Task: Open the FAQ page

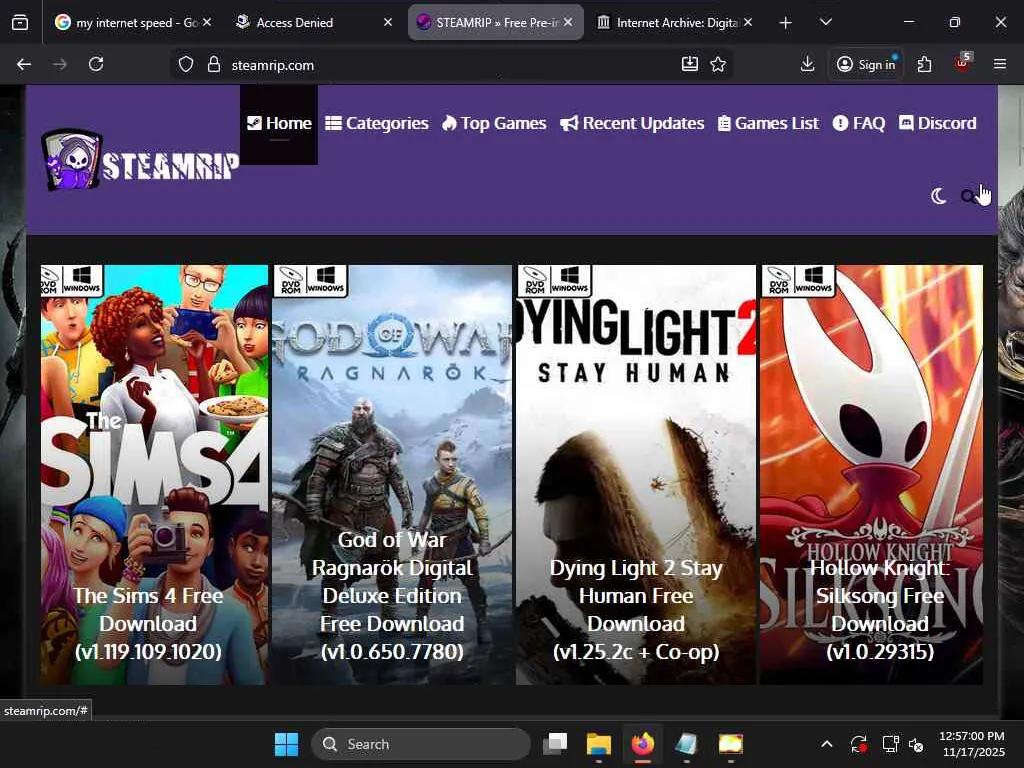Action: pos(859,123)
